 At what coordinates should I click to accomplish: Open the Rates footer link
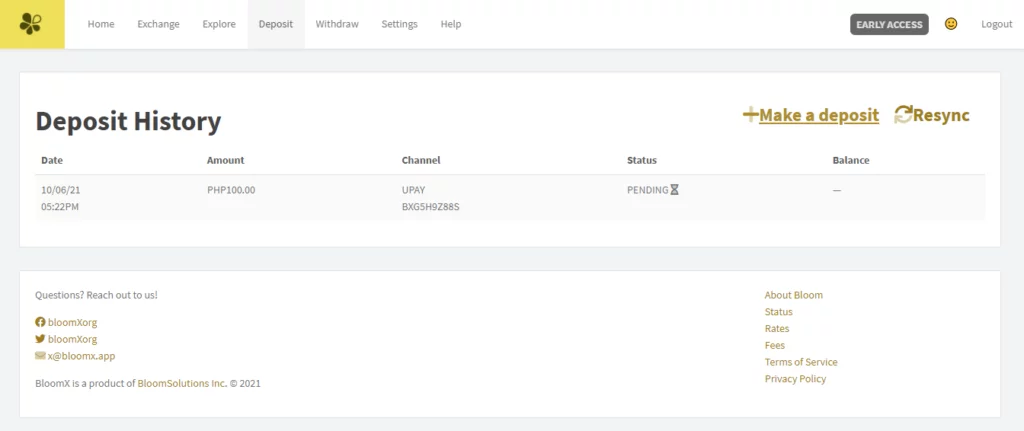pyautogui.click(x=776, y=328)
